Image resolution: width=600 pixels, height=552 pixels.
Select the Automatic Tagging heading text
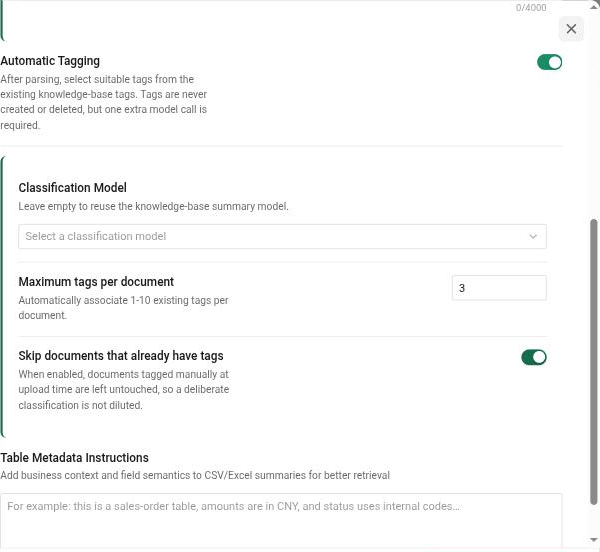50,61
